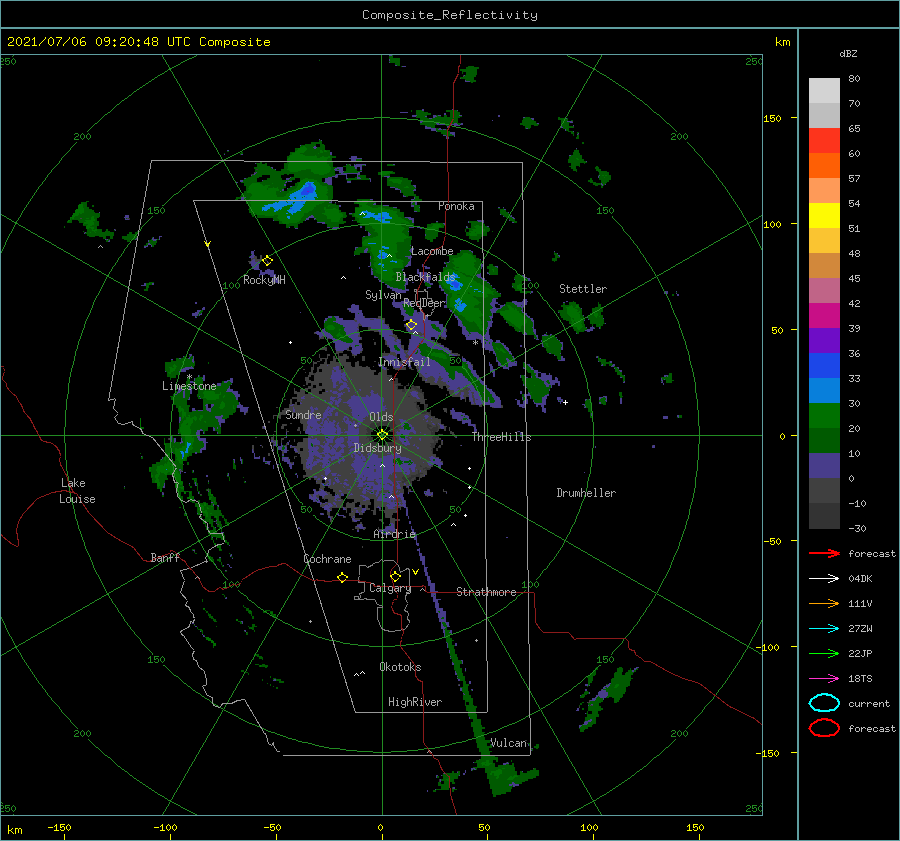Select the 30 dBZ light blue swatch
The width and height of the screenshot is (900, 841).
(824, 390)
